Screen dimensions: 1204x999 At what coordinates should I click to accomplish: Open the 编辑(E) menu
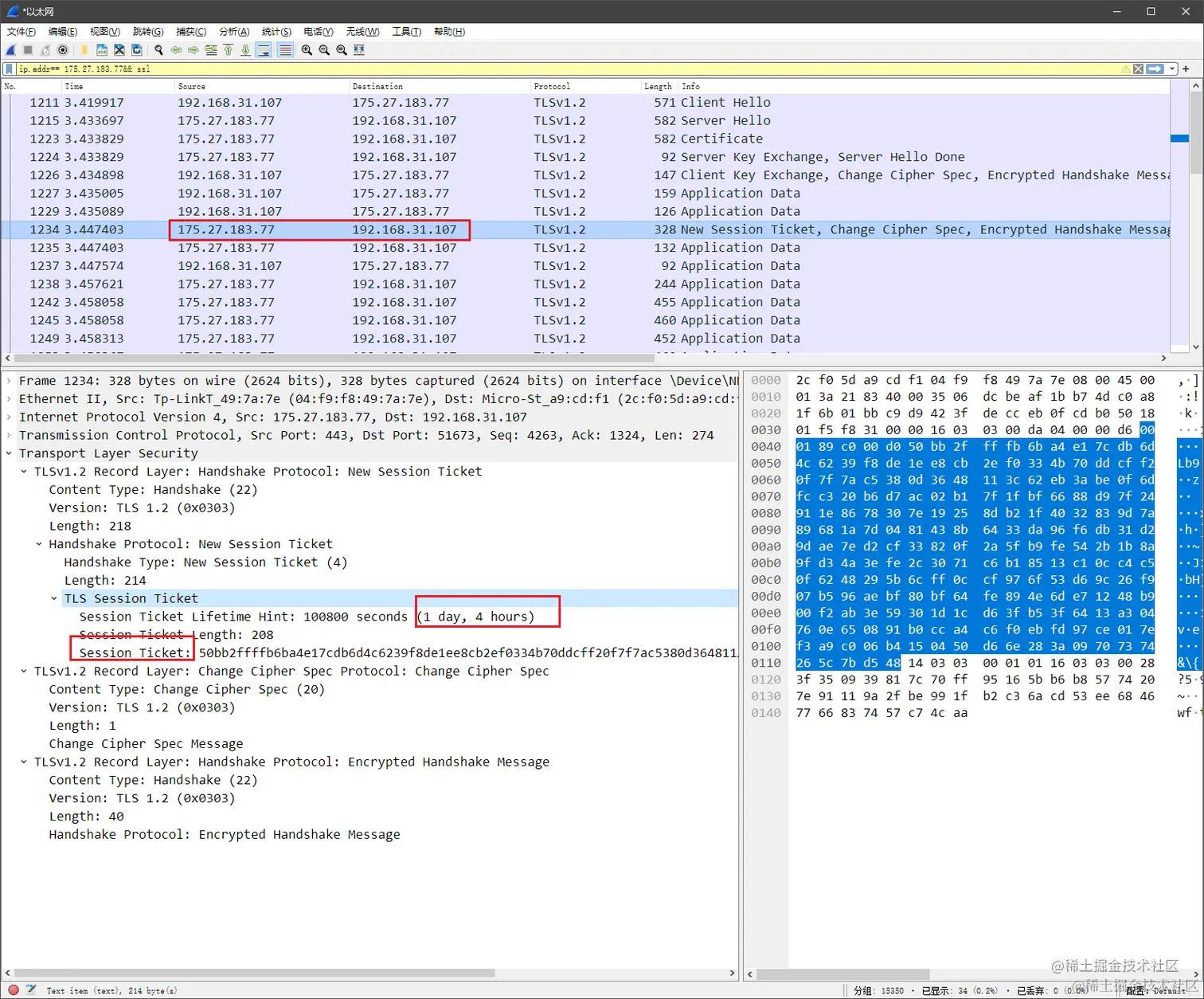coord(63,32)
